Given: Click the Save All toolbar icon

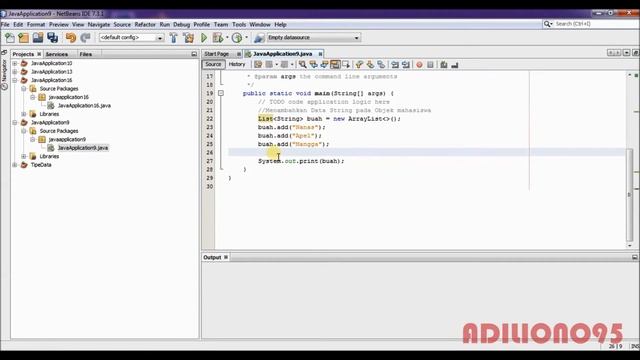Looking at the screenshot, I should [53, 38].
